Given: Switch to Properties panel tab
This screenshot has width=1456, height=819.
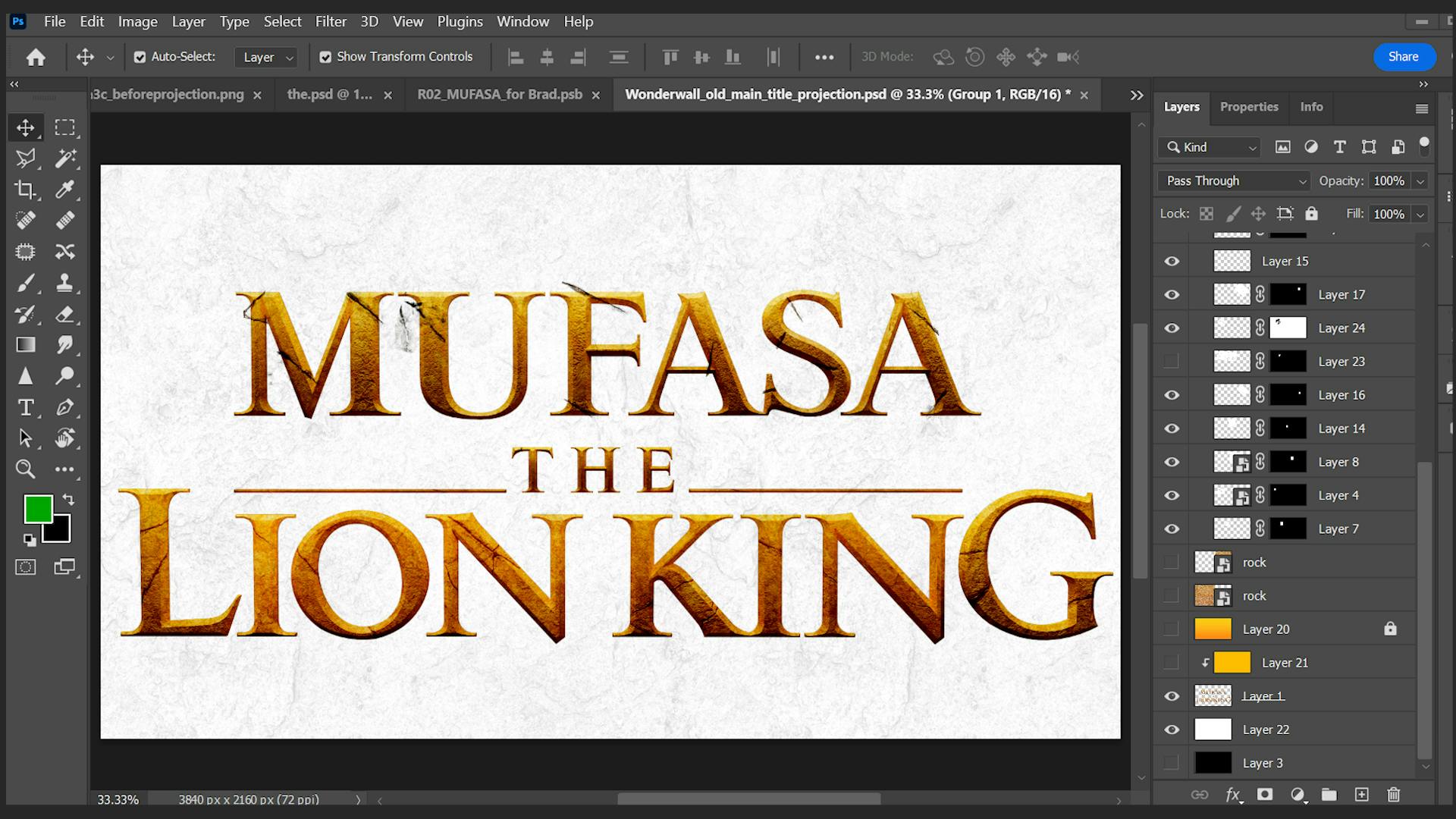Looking at the screenshot, I should click(1249, 107).
